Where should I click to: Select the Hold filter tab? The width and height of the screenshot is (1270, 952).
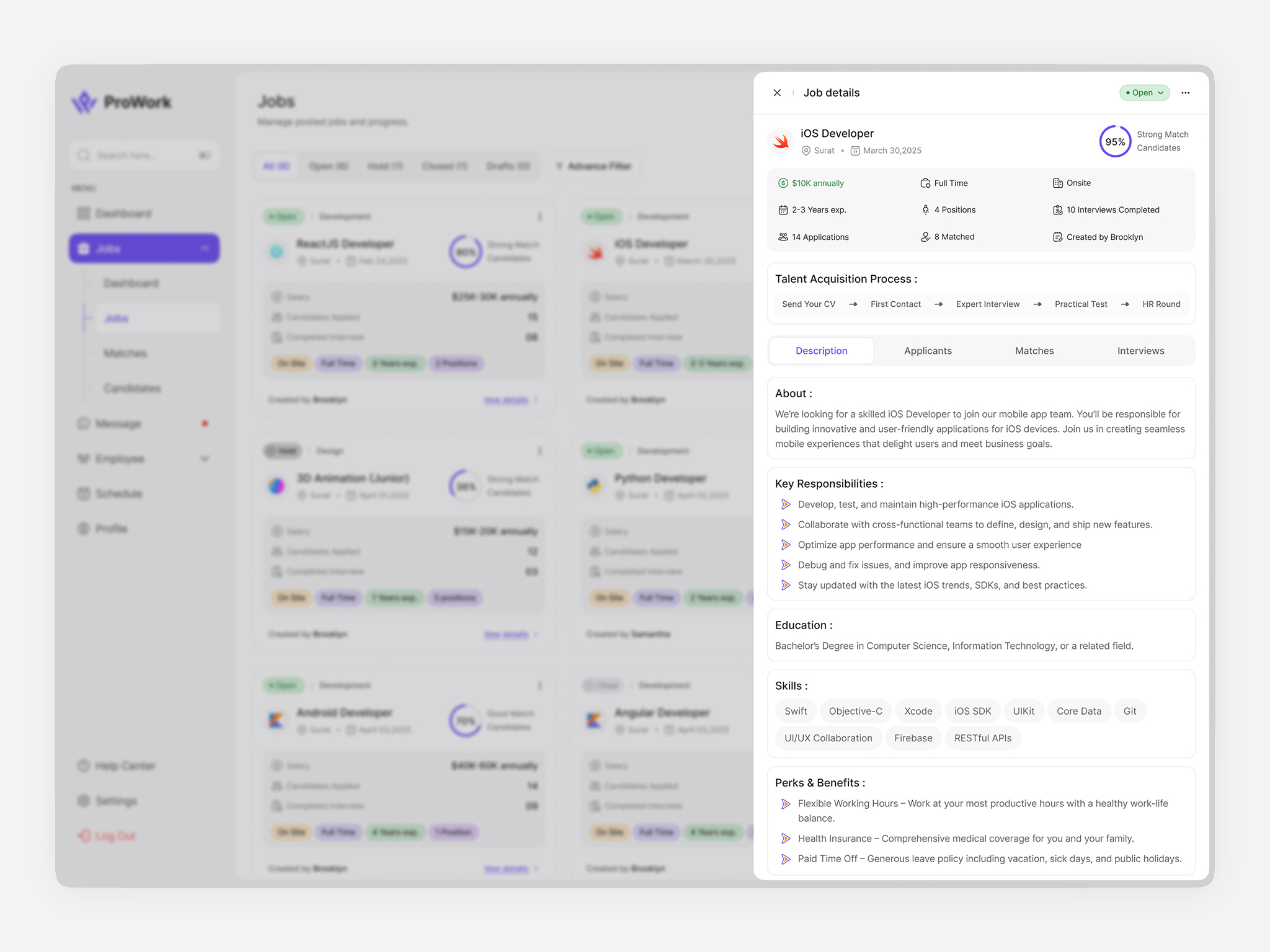point(384,166)
